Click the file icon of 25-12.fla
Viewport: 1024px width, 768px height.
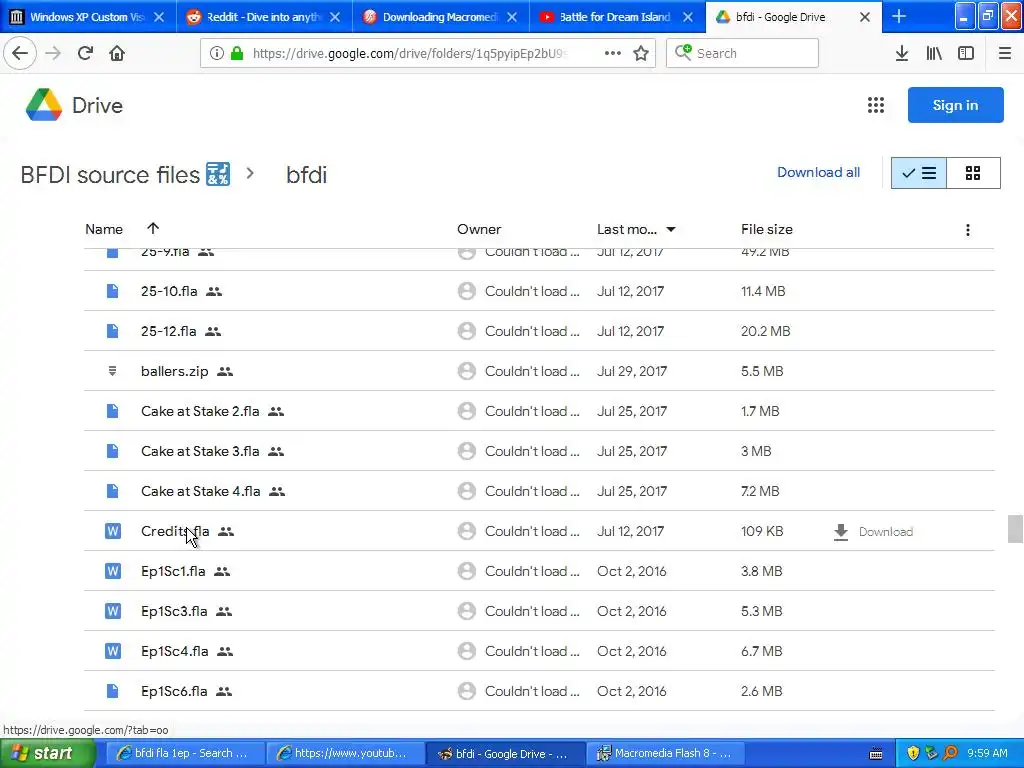pos(112,331)
